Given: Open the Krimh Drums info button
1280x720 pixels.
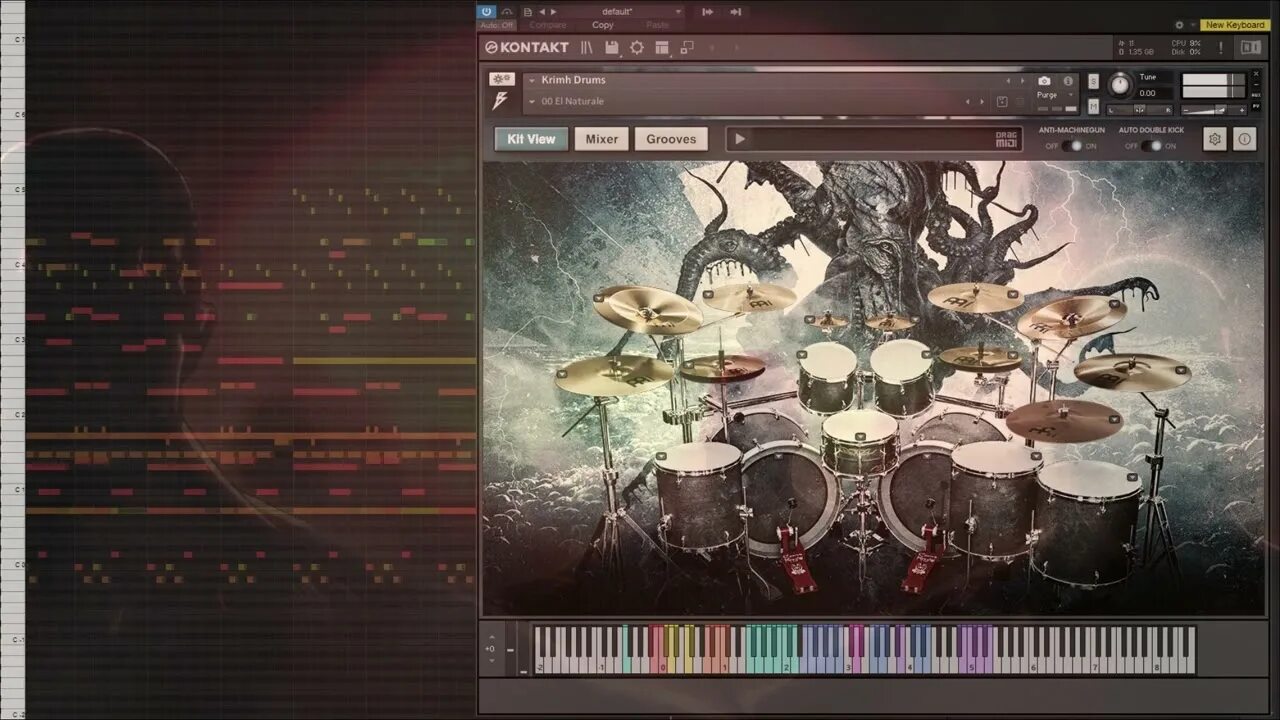Looking at the screenshot, I should (x=1244, y=139).
